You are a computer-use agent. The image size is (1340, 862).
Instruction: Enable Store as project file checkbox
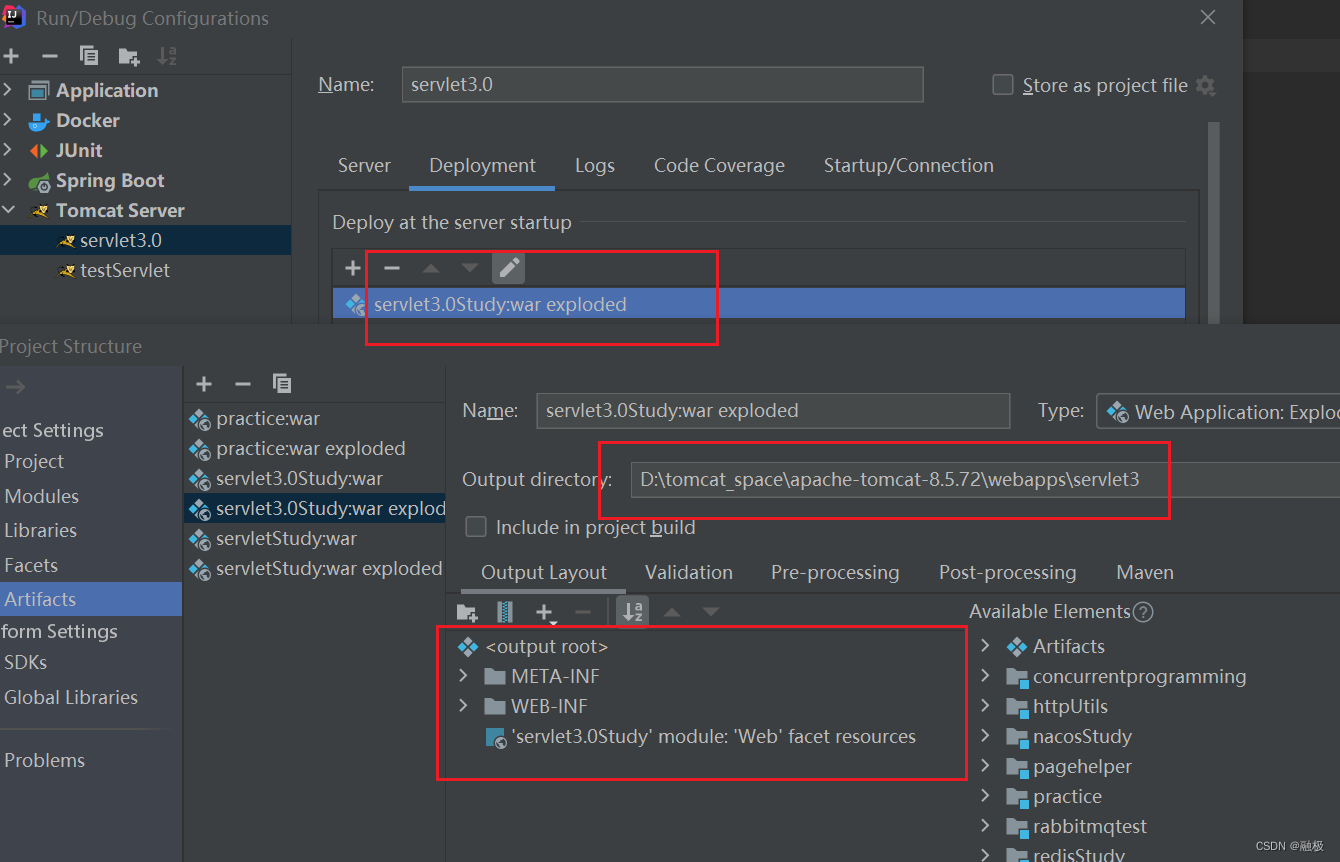[x=1003, y=85]
